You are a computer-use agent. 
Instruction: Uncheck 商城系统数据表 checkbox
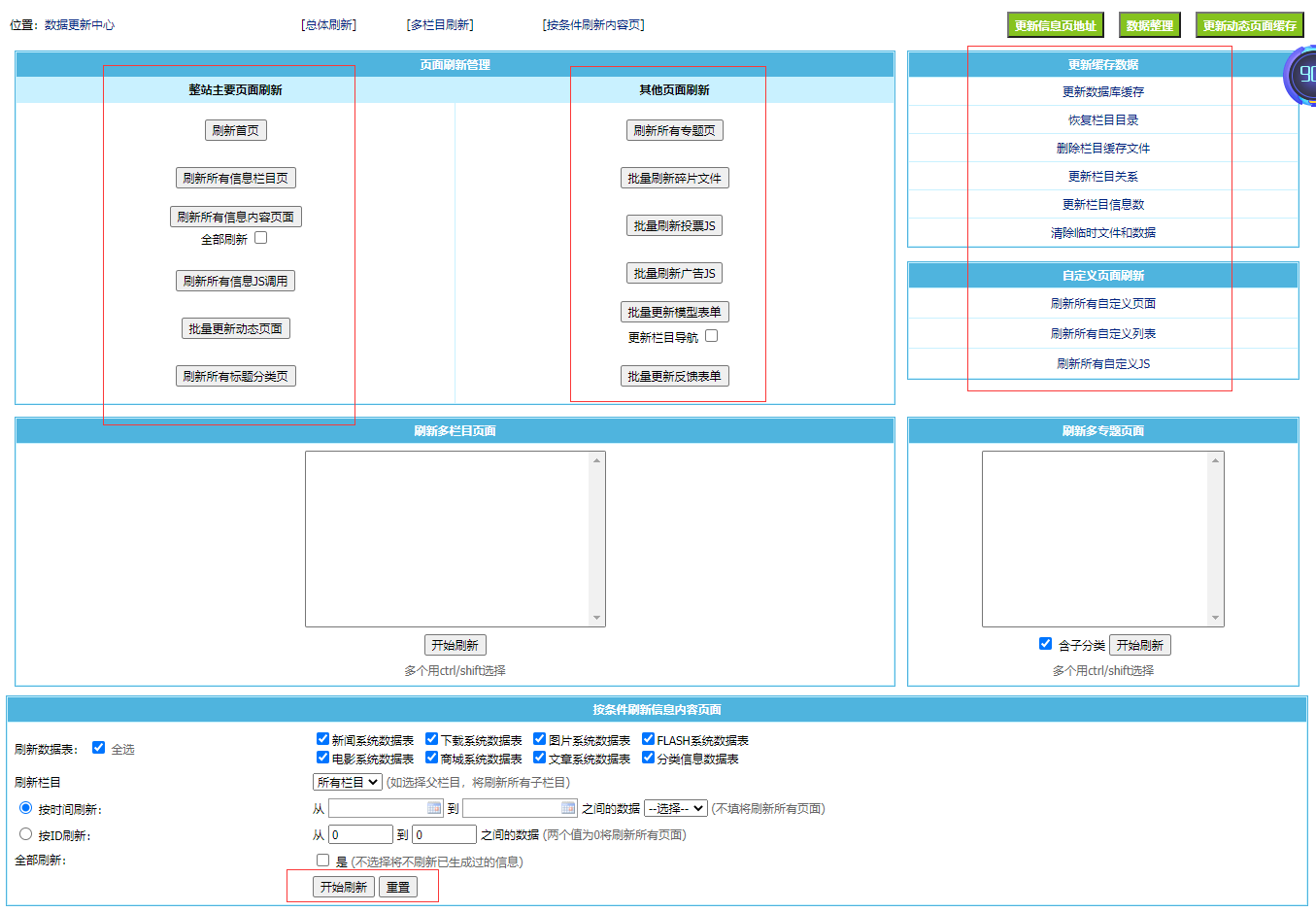click(x=431, y=758)
